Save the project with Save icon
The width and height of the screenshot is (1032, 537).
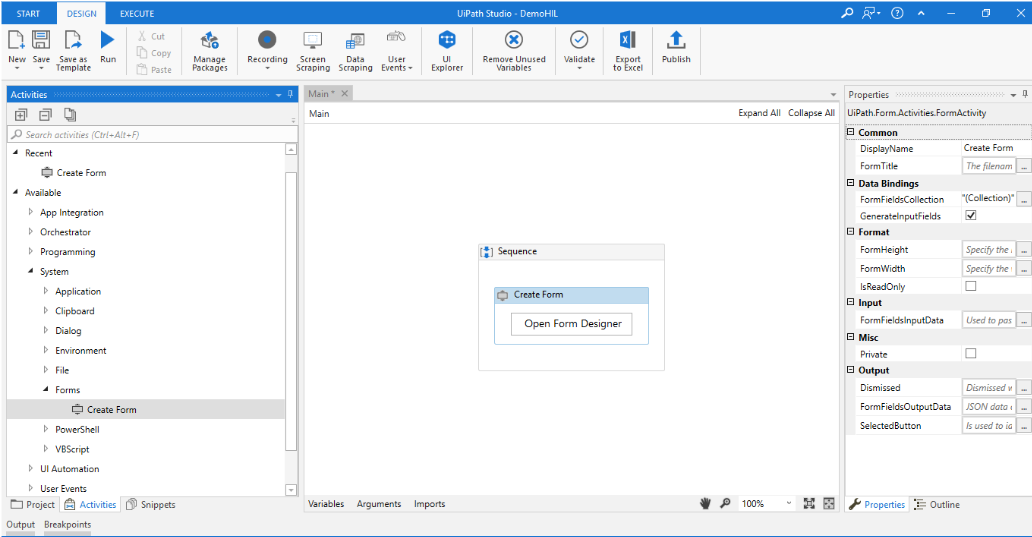coord(41,41)
